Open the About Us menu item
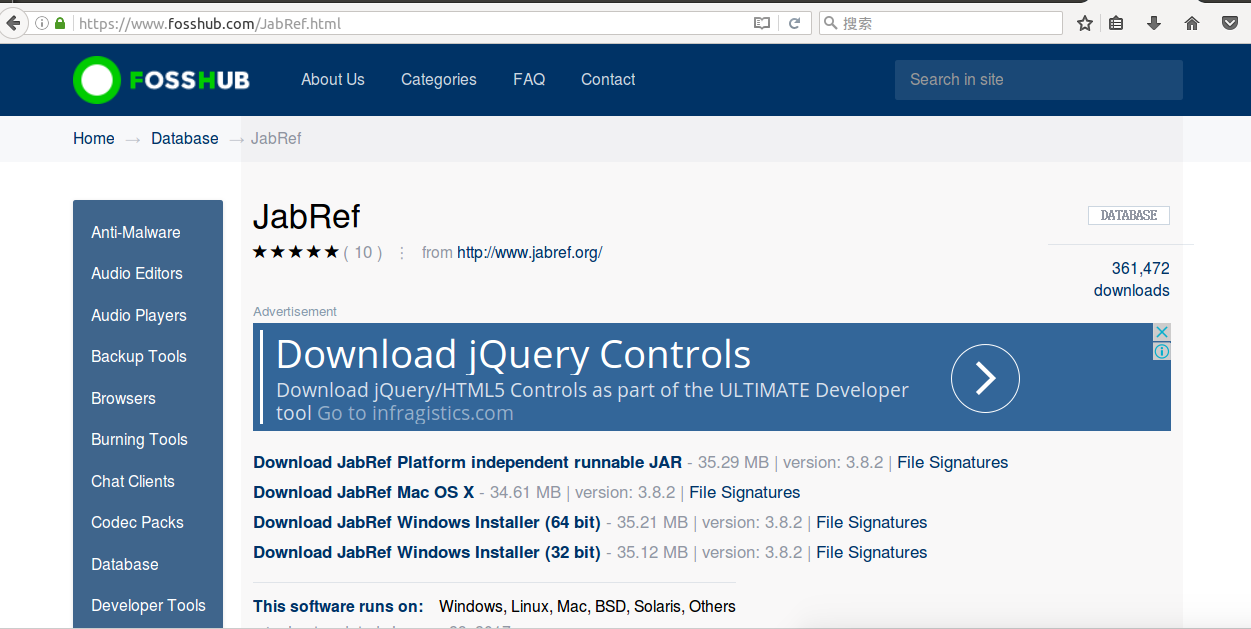1251x629 pixels. point(333,80)
